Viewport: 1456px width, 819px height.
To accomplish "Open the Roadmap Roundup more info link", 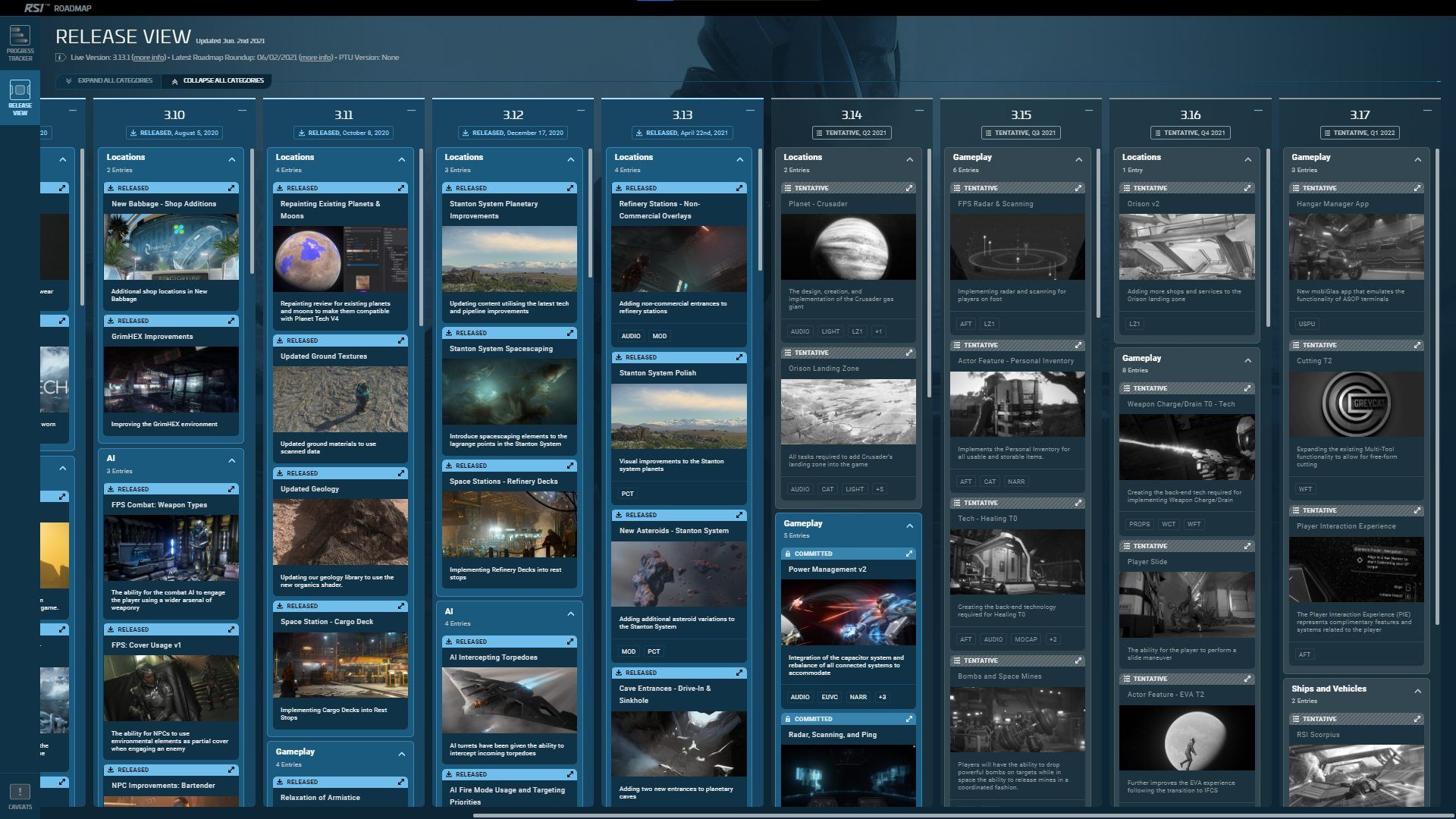I will (315, 58).
